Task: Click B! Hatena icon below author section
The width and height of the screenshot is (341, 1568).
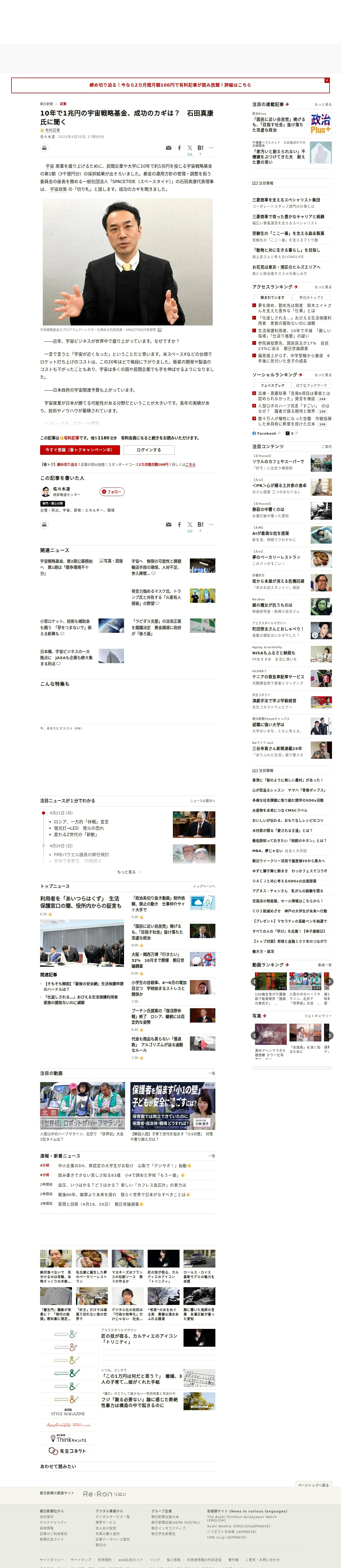Action: (200, 524)
